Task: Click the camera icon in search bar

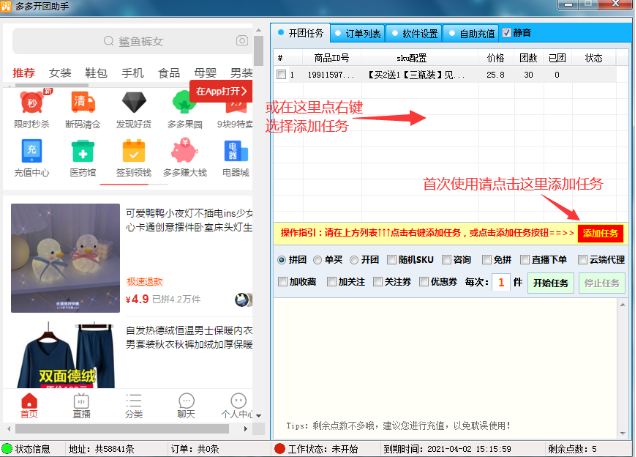Action: tap(242, 41)
